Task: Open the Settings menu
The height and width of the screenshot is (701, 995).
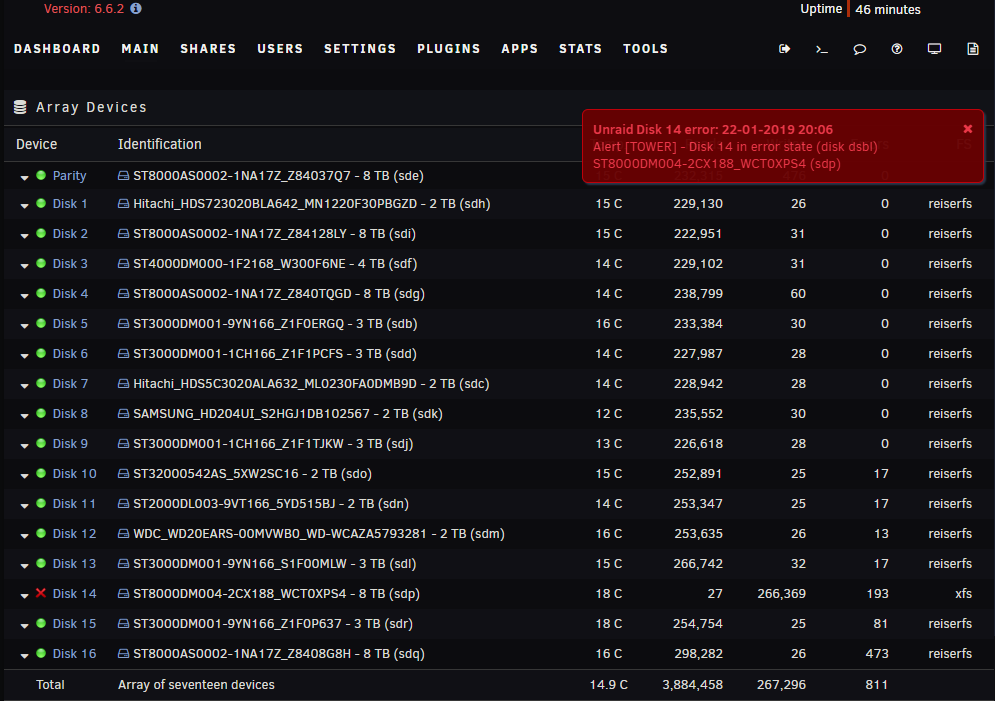Action: click(x=360, y=49)
